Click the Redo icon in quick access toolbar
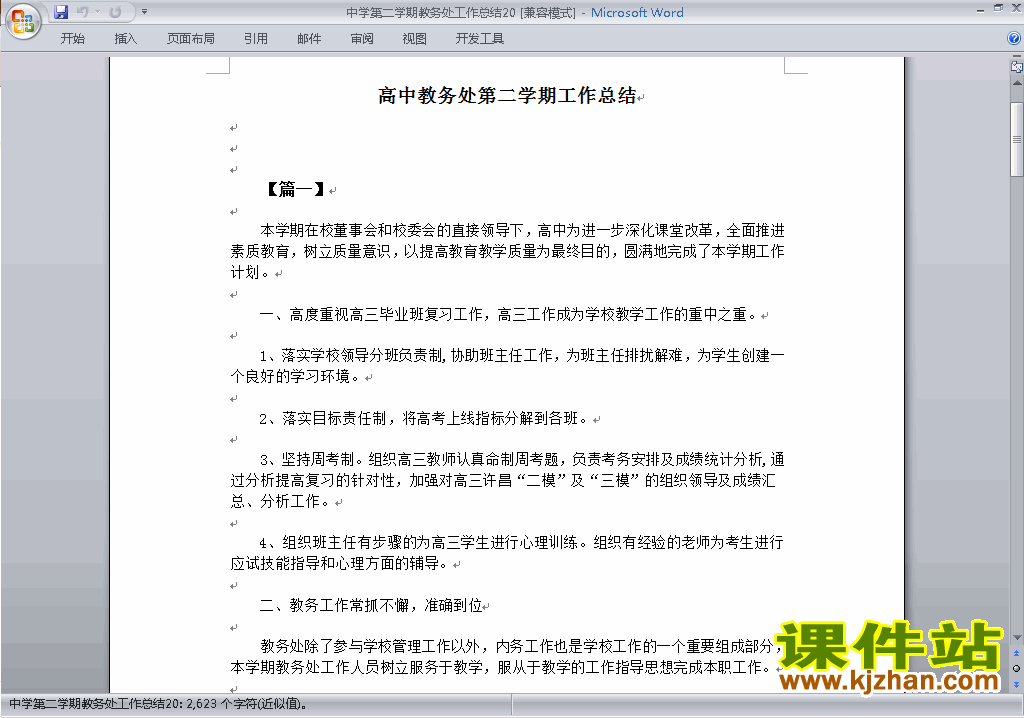Screen dimensions: 1024x718 pos(115,12)
